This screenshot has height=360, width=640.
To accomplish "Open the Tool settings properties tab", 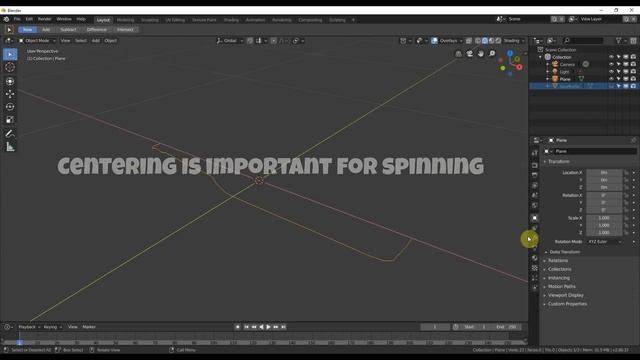I will pos(535,153).
